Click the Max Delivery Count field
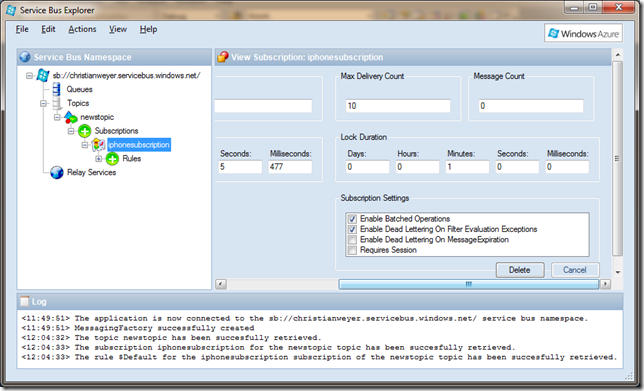Screen dimensions: 644x391 [398, 106]
